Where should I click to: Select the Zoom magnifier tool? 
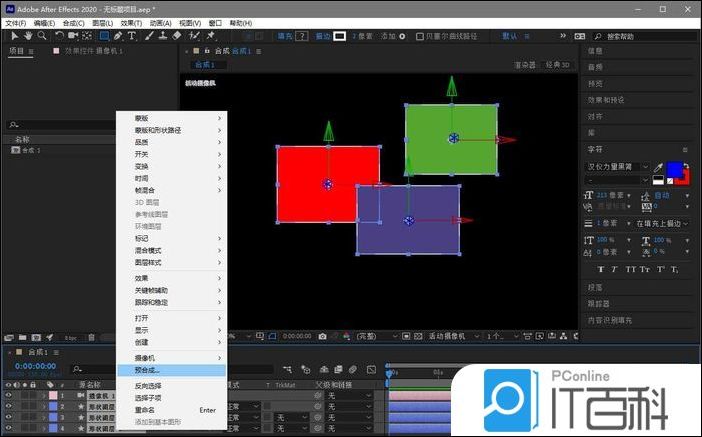42,36
